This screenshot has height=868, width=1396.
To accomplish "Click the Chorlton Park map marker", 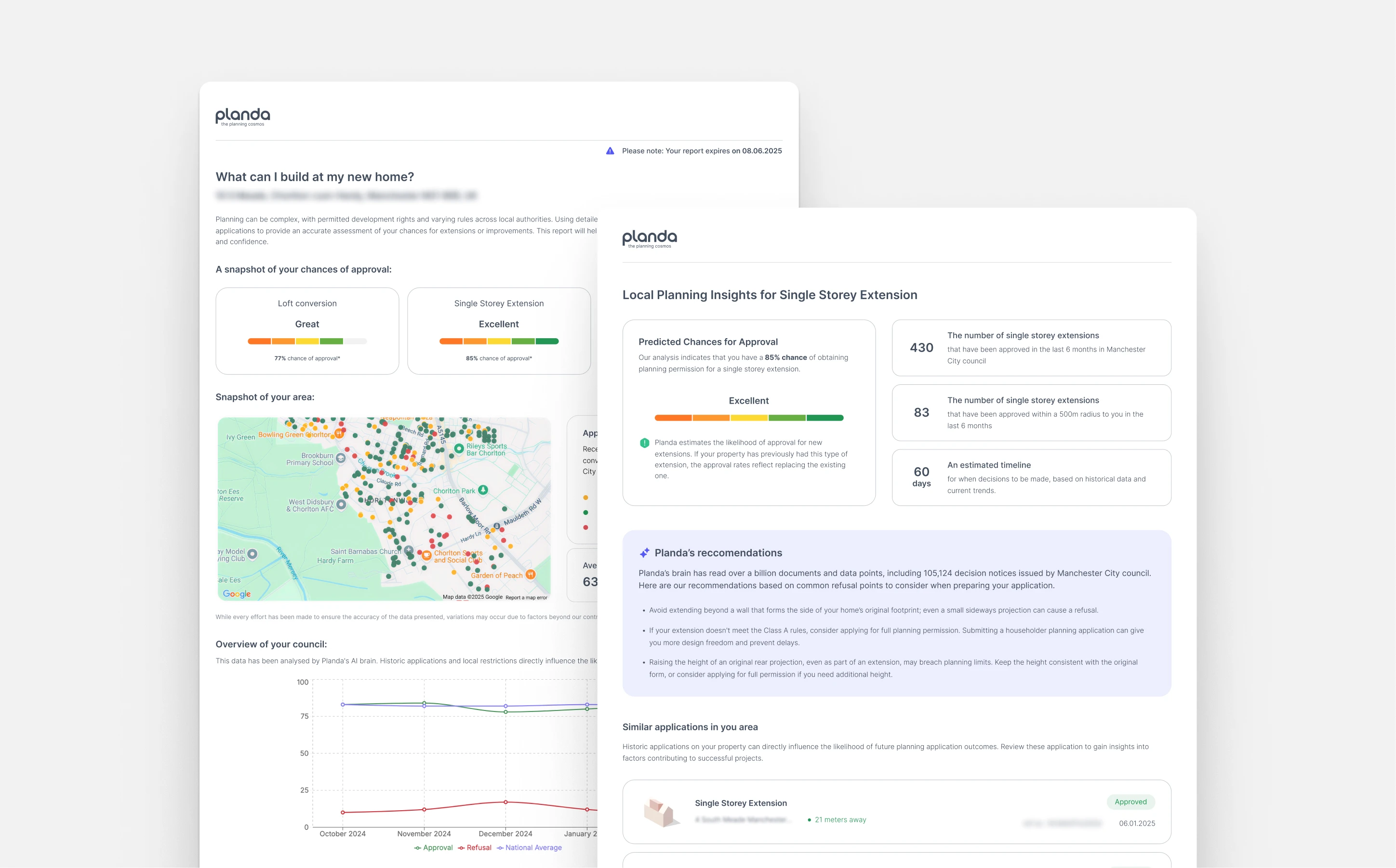I will point(483,490).
